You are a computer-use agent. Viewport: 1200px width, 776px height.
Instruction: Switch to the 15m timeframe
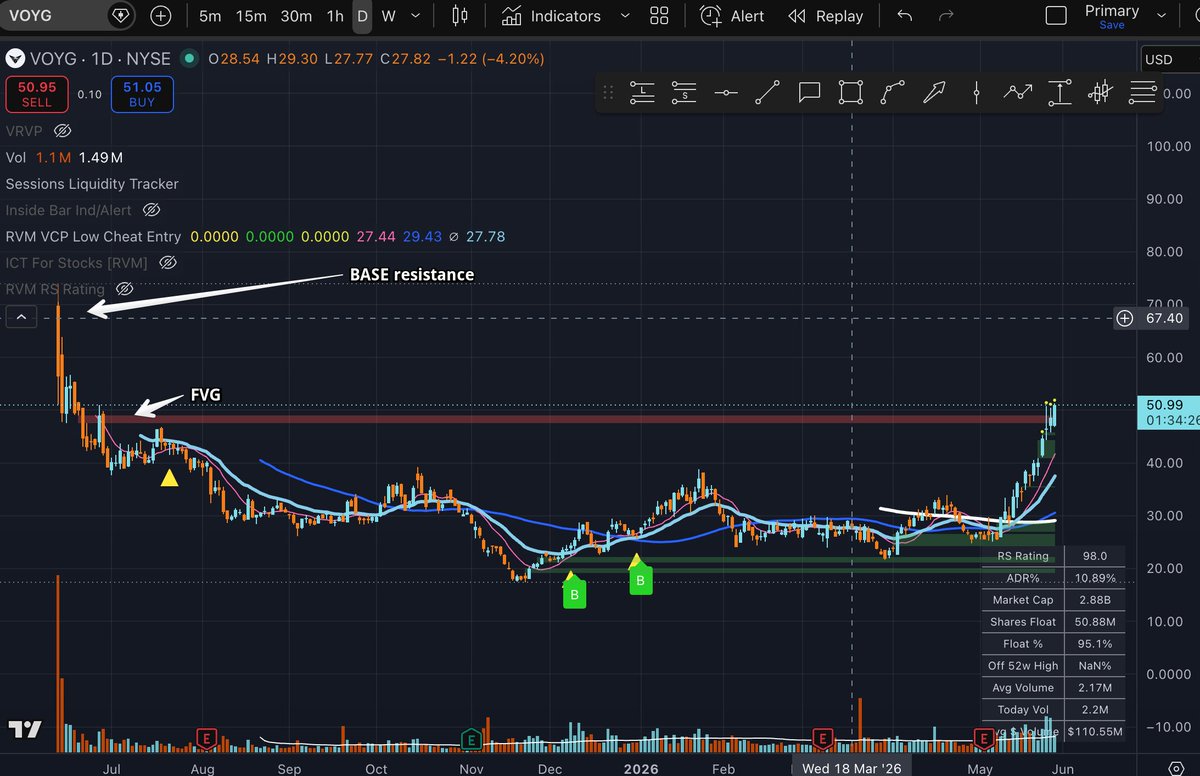coord(252,16)
